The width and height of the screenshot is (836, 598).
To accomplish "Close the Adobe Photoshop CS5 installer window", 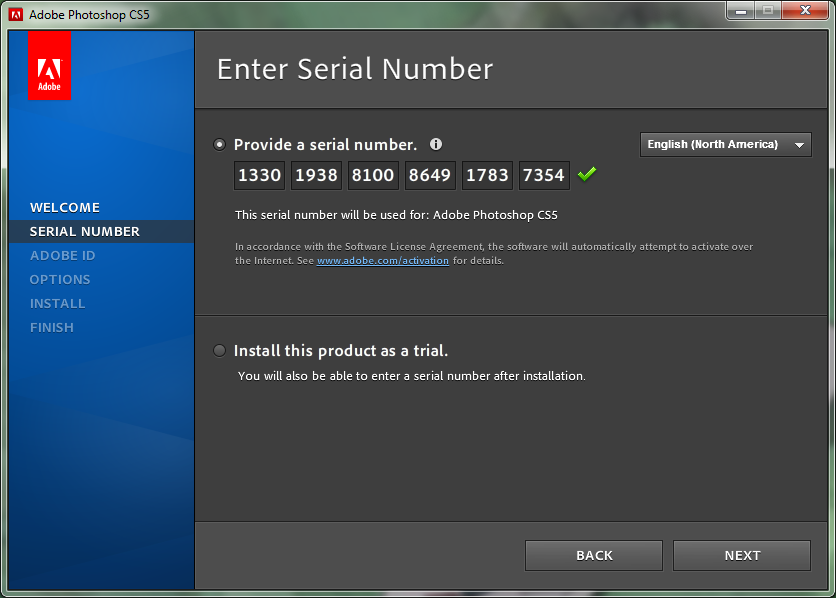I will tap(805, 10).
